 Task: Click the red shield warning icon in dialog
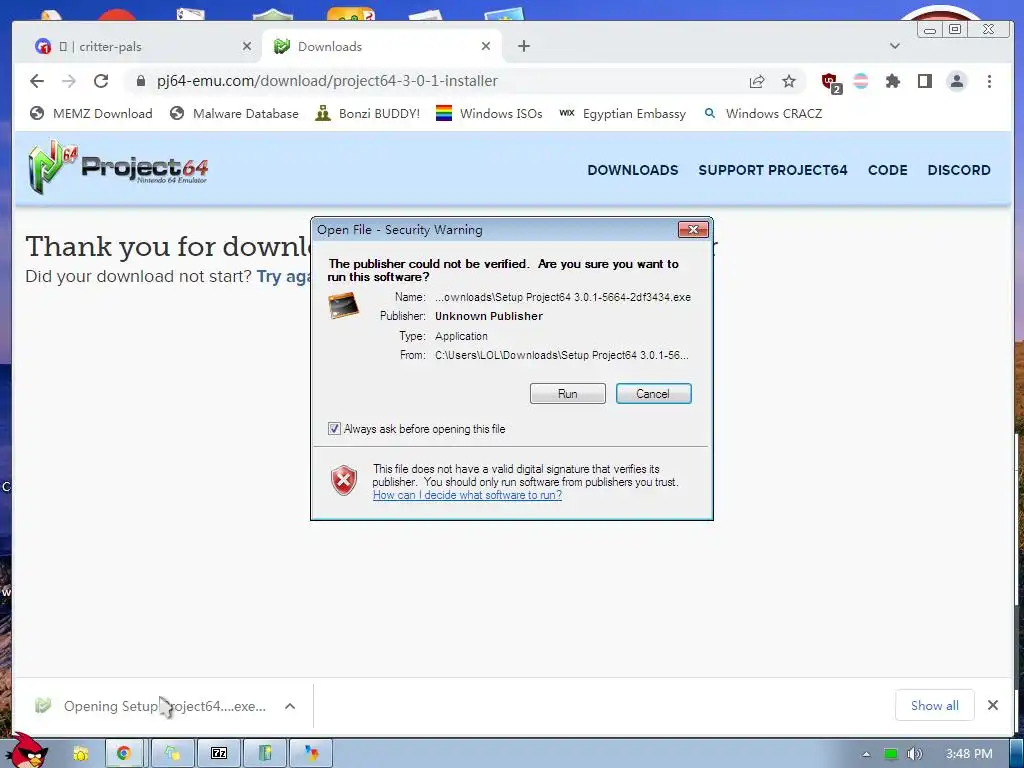[x=344, y=481]
